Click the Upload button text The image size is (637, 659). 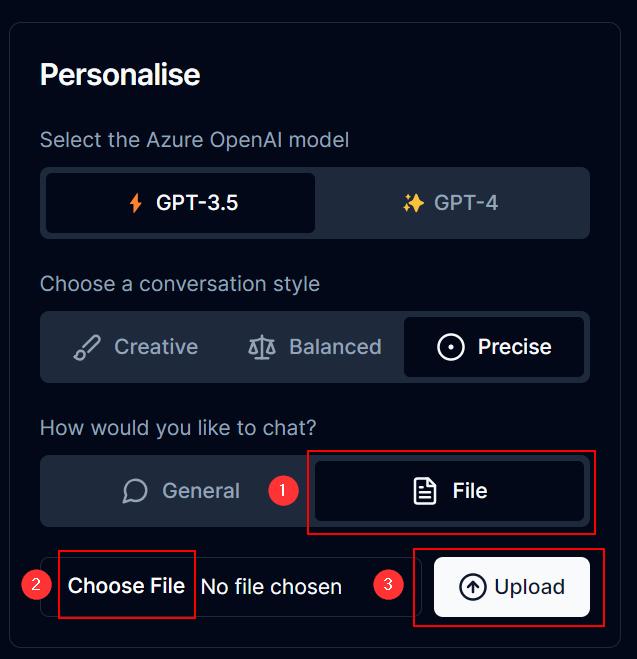(x=530, y=587)
